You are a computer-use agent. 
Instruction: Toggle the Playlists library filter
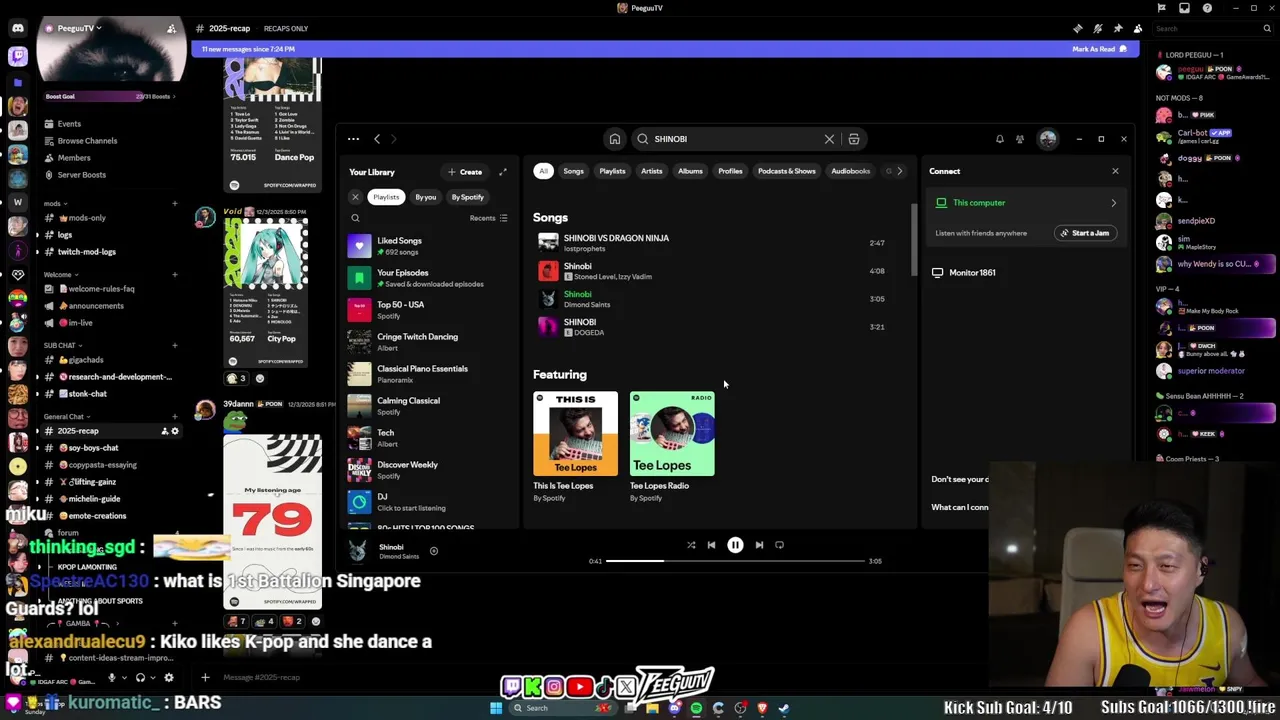coord(386,197)
